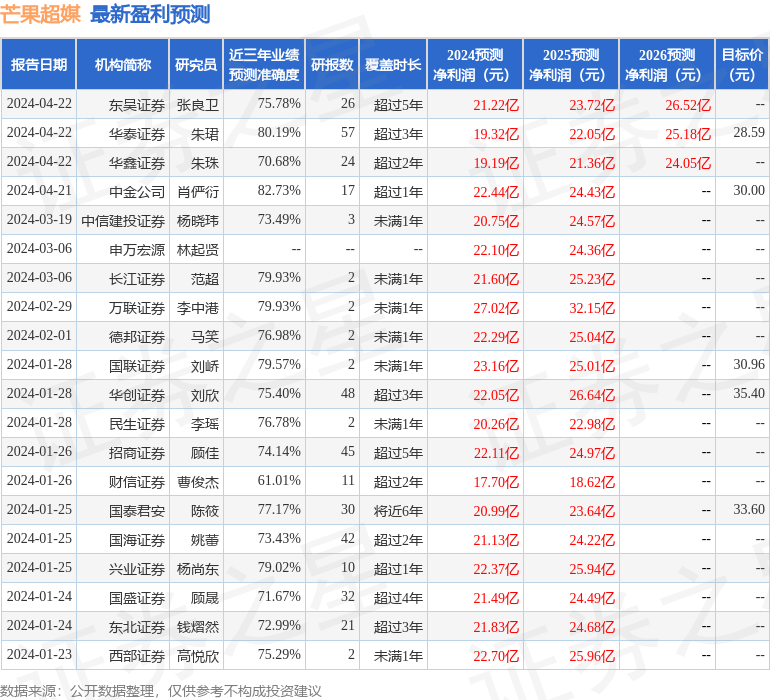Click report date 2024-04-21
The image size is (770, 700).
pos(39,191)
